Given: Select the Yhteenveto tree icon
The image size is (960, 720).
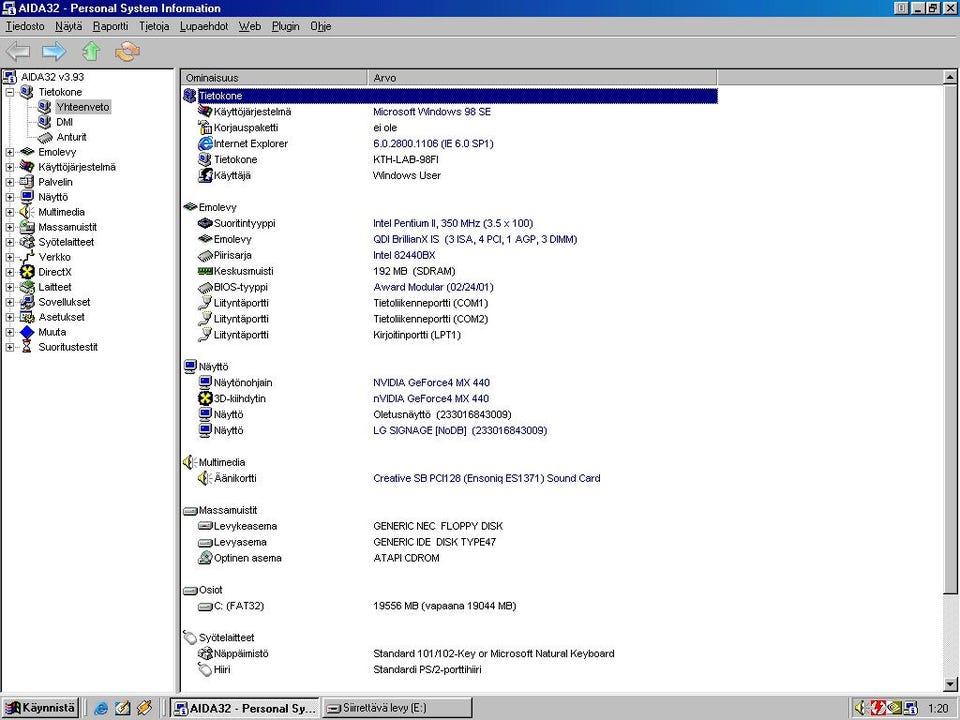Looking at the screenshot, I should tap(44, 107).
